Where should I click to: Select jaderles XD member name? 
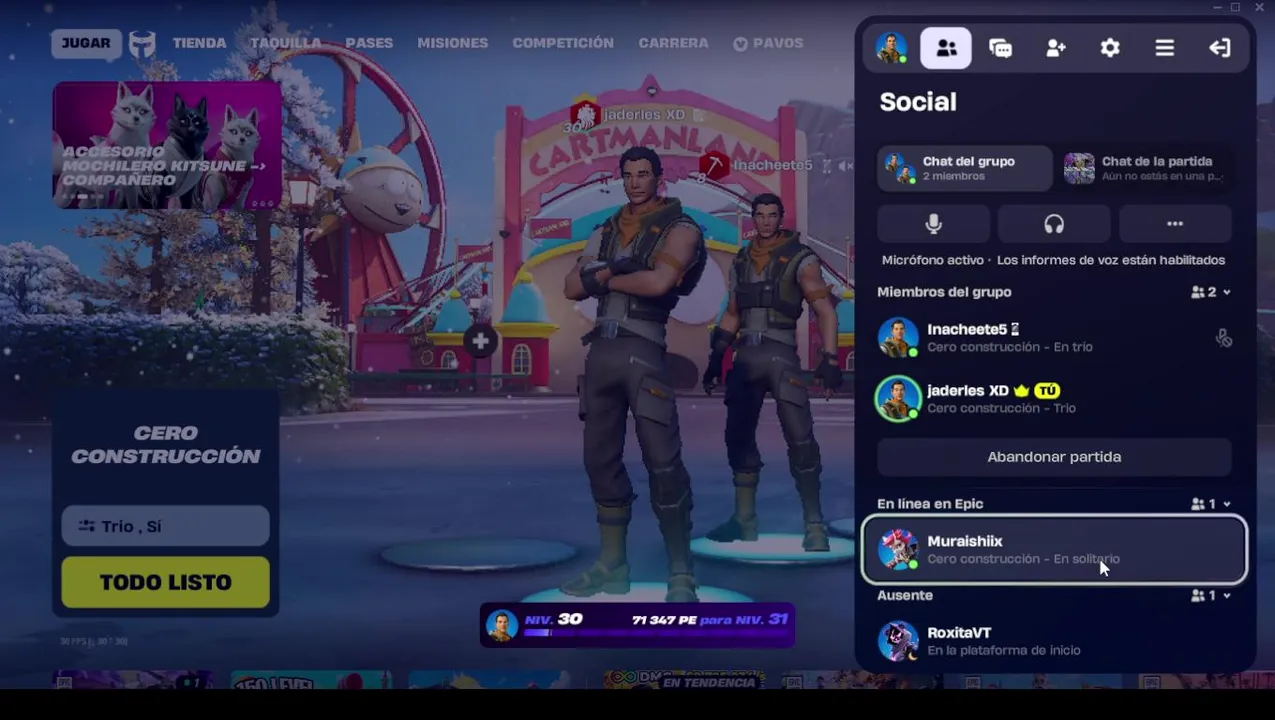tap(968, 390)
